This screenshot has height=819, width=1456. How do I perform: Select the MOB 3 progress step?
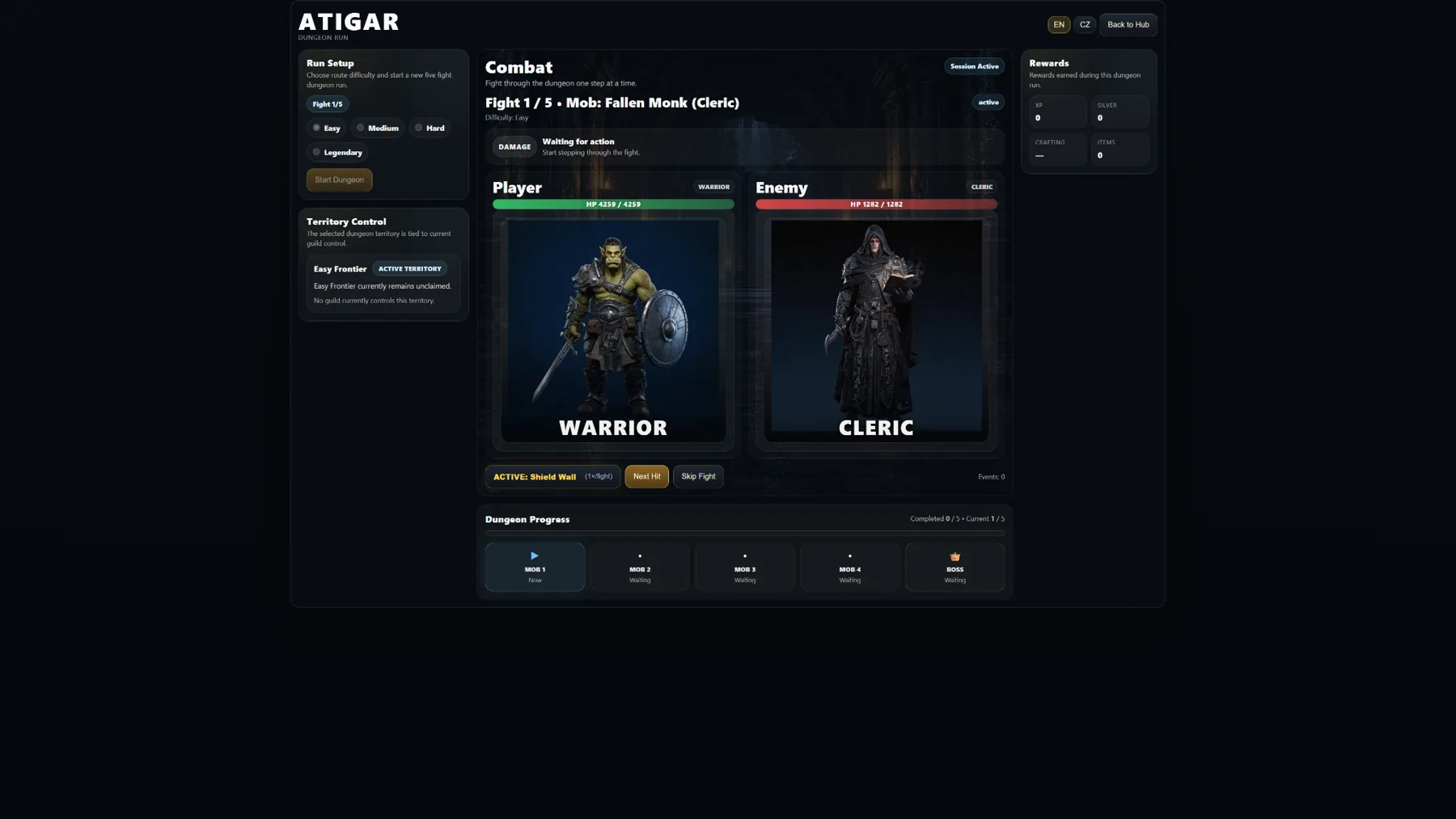[x=745, y=567]
